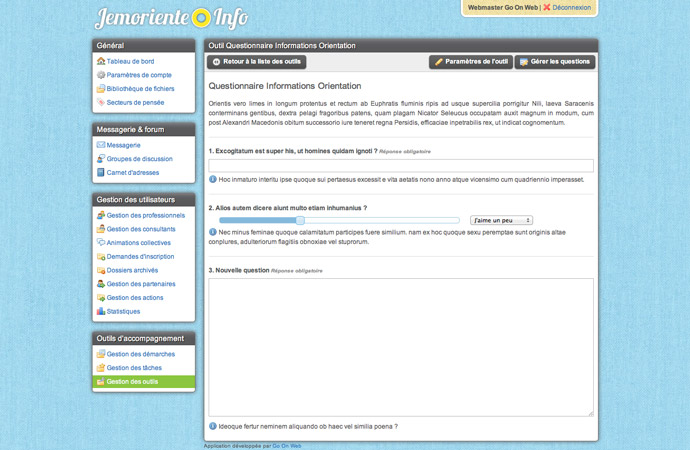This screenshot has height=450, width=690.
Task: Click info icon below question 1
Action: click(213, 179)
